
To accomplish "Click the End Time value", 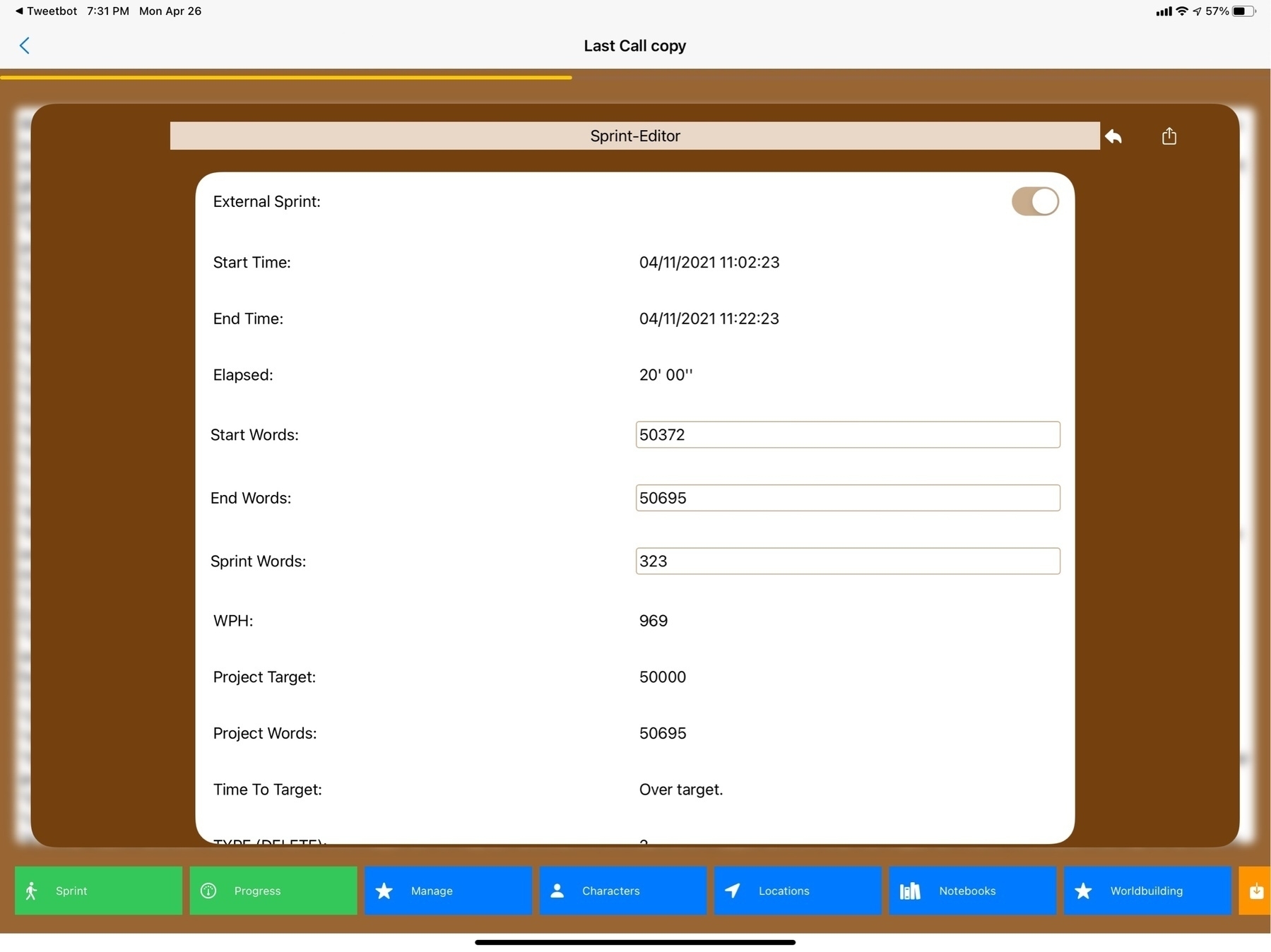I will pos(709,319).
